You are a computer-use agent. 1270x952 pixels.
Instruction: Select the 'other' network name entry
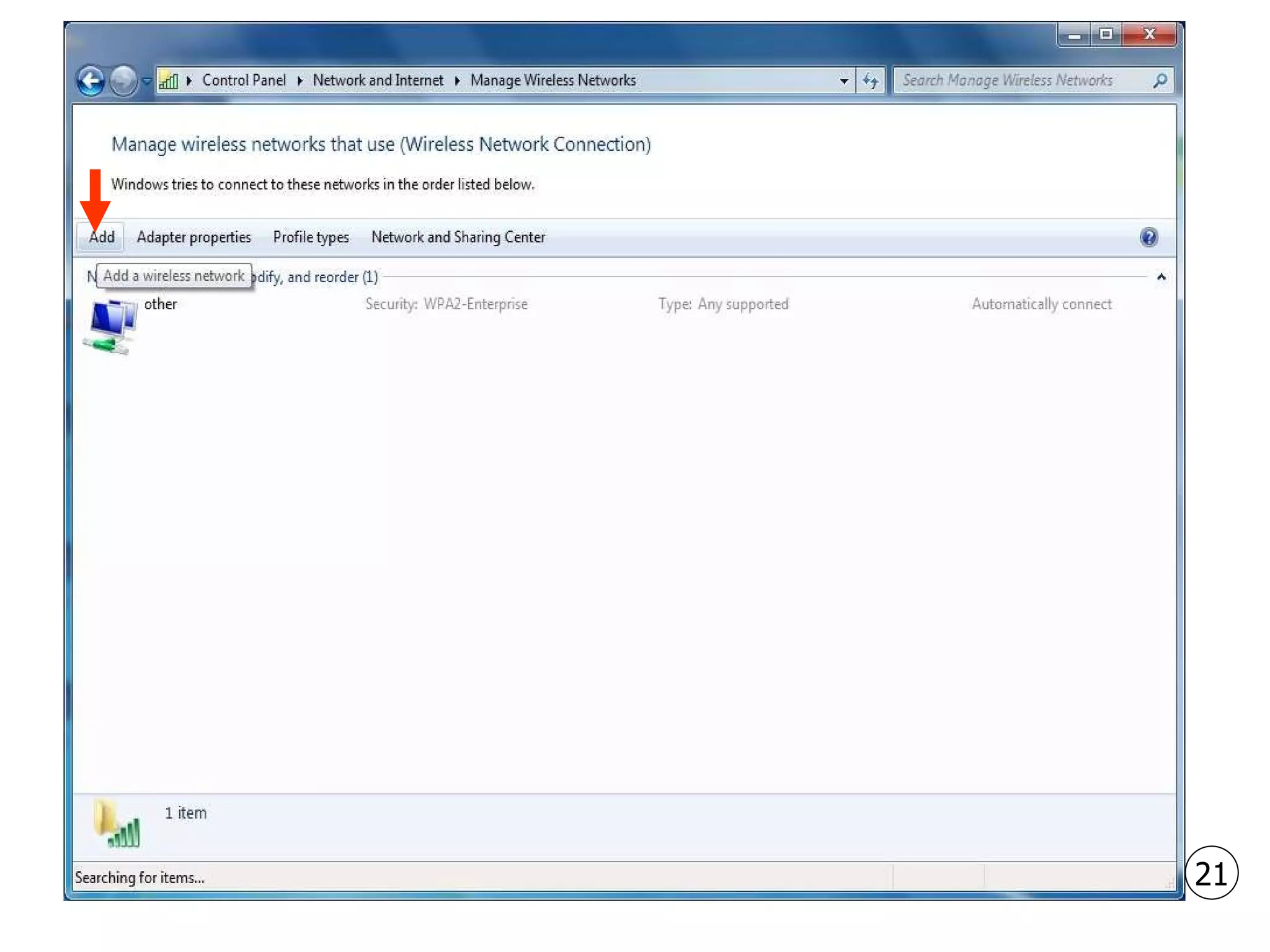pos(161,304)
